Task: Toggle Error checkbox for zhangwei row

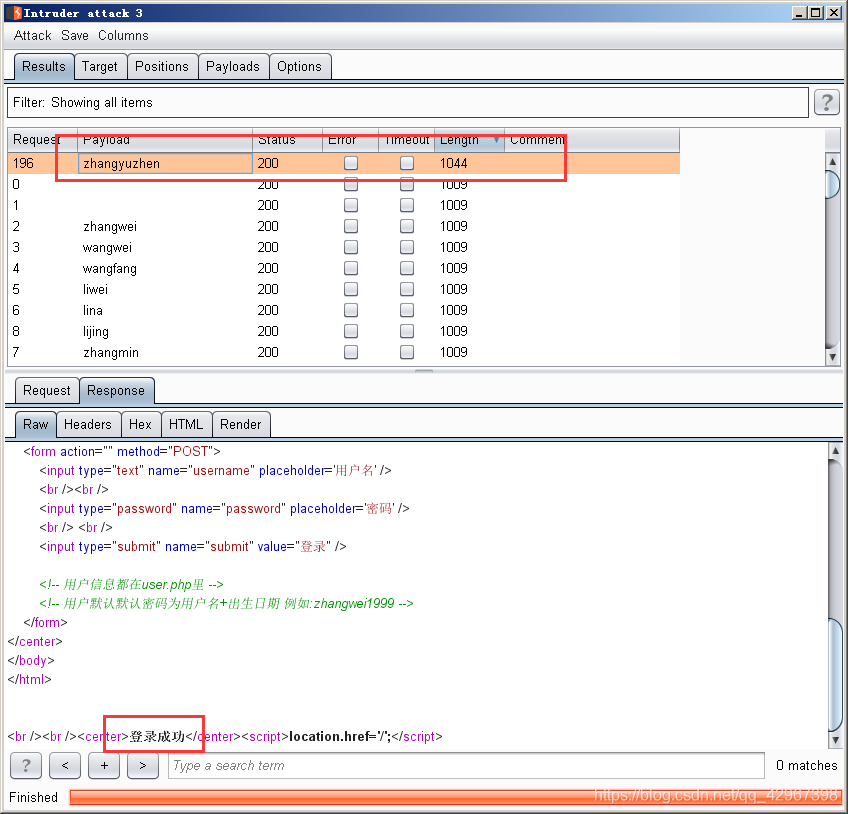Action: point(351,226)
